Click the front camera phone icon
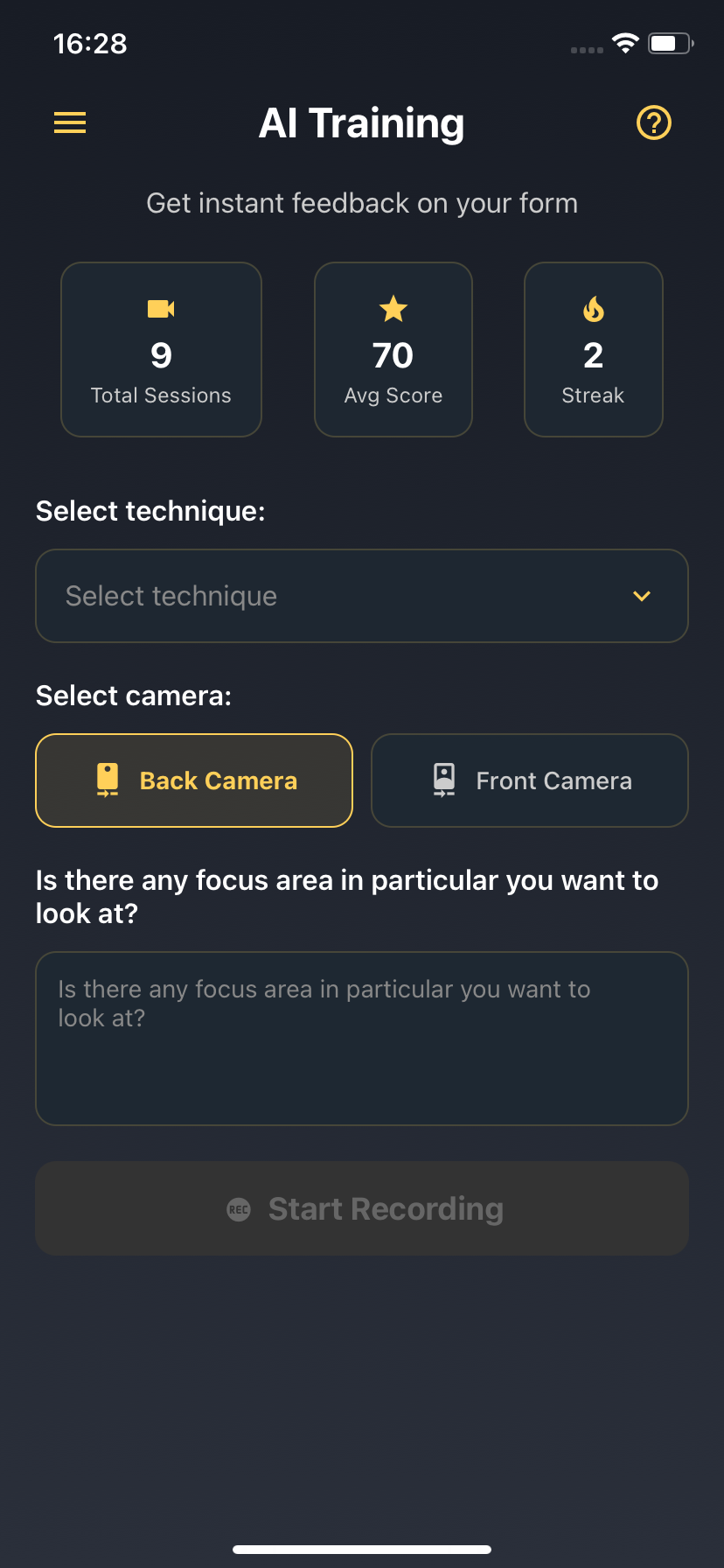Viewport: 724px width, 1568px height. tap(443, 780)
